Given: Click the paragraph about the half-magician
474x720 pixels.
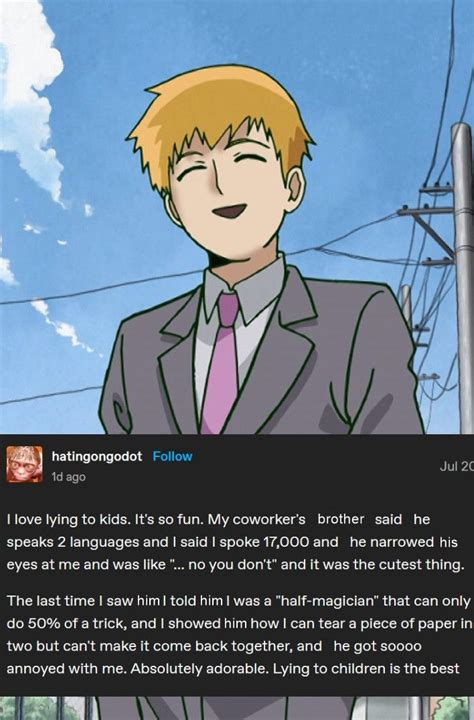Looking at the screenshot, I should coord(239,635).
